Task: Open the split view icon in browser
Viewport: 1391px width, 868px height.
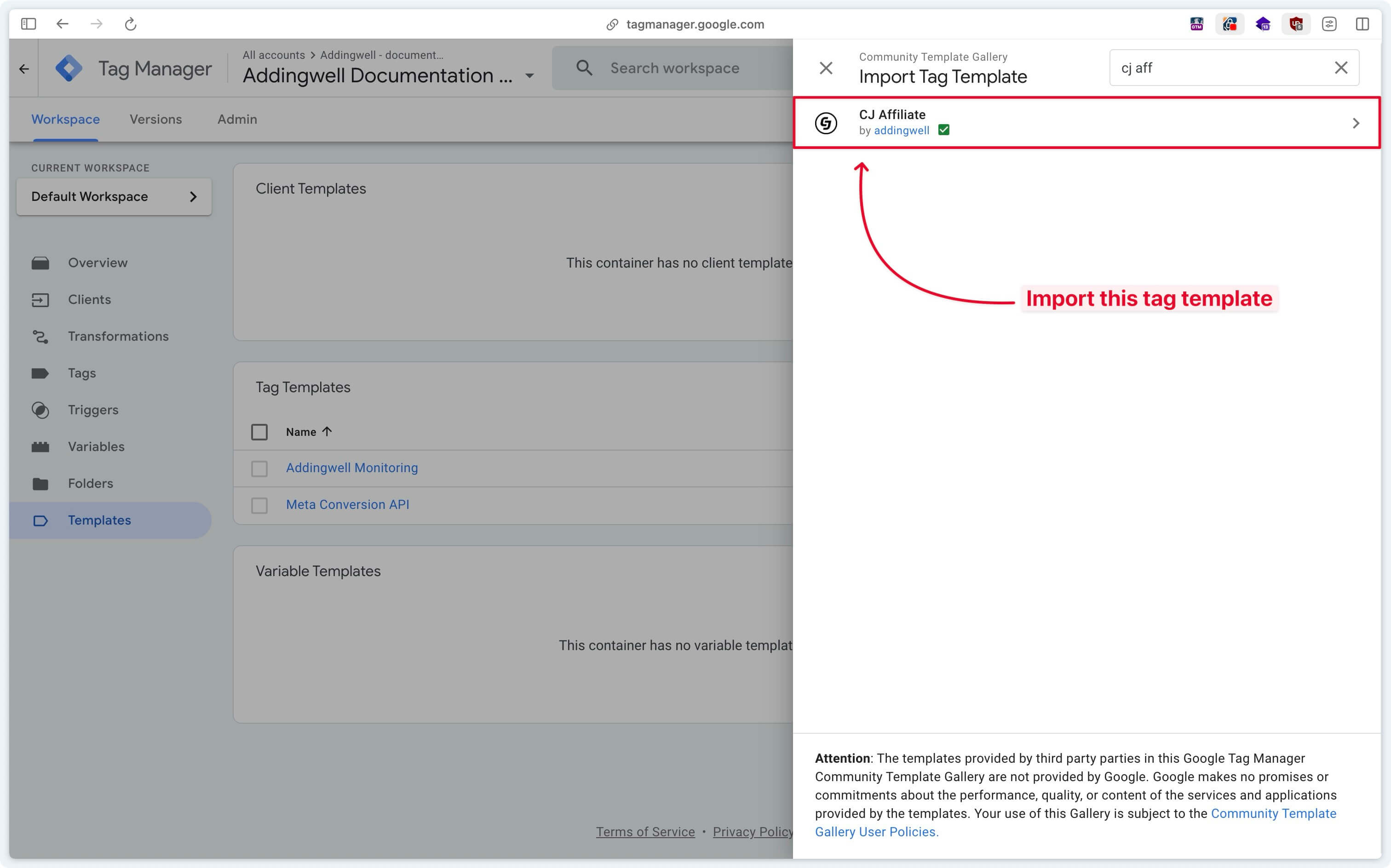Action: (1362, 23)
